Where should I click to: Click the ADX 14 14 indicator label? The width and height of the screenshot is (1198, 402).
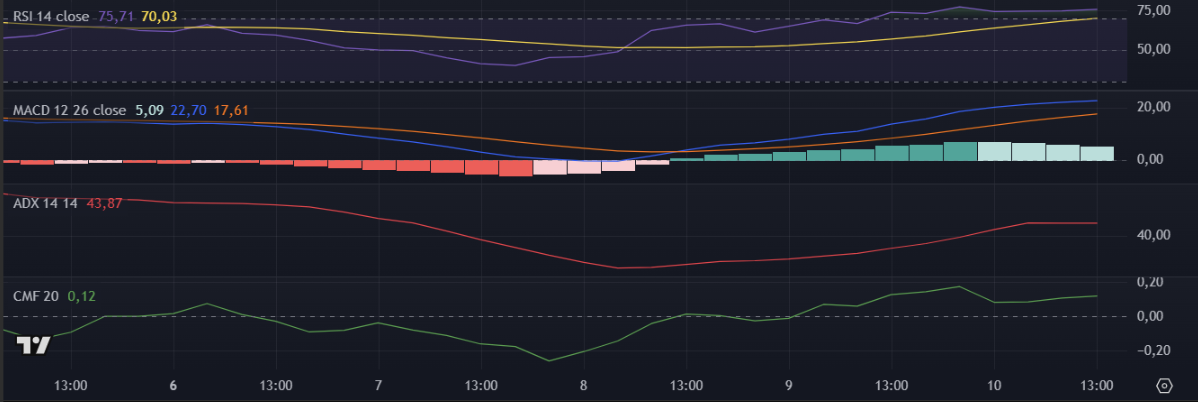tap(46, 203)
